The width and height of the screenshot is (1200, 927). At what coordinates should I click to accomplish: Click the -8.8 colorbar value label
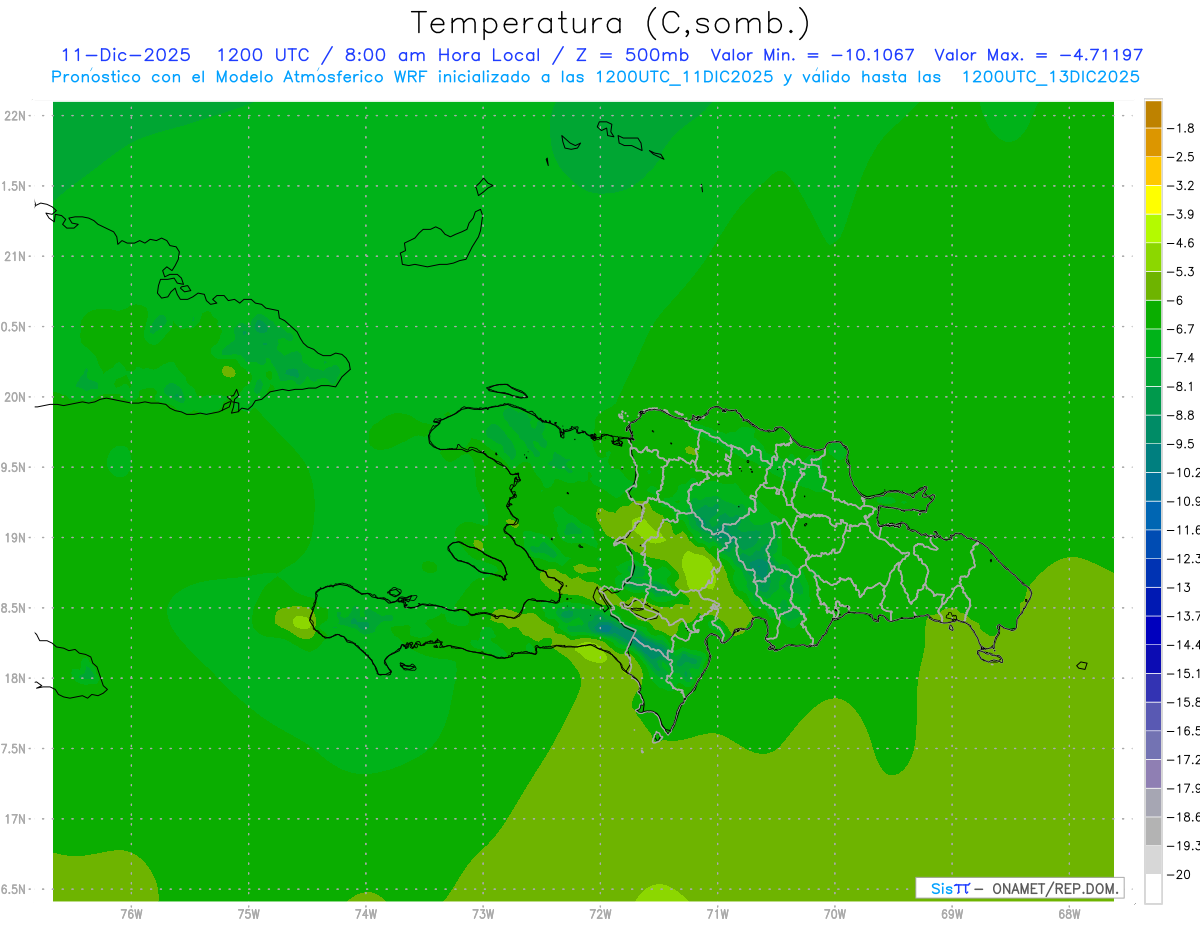point(1182,415)
